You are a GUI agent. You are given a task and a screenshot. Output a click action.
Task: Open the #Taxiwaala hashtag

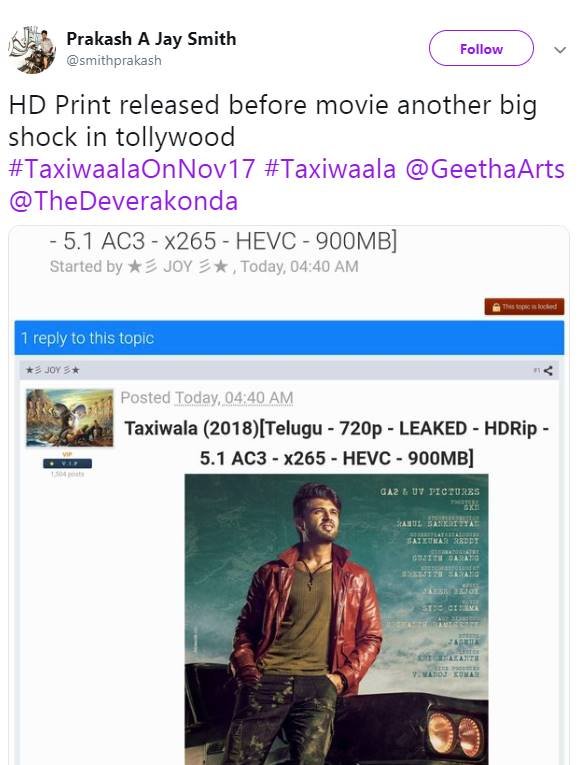330,169
